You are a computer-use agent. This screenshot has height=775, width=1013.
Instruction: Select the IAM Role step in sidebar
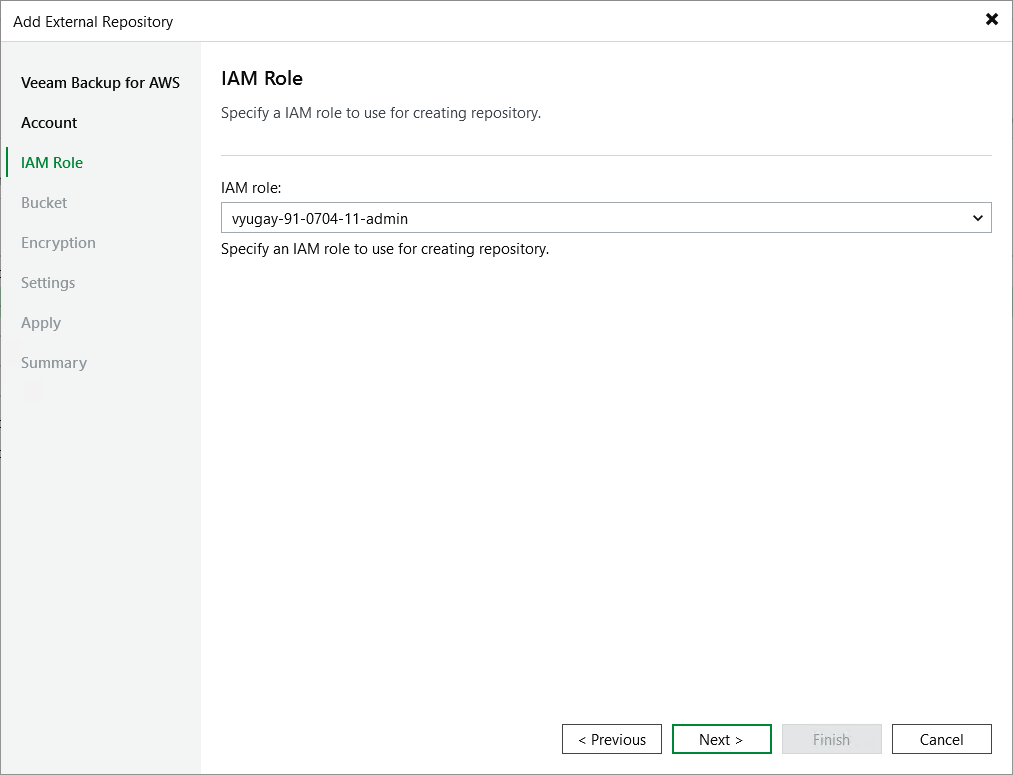coord(51,162)
